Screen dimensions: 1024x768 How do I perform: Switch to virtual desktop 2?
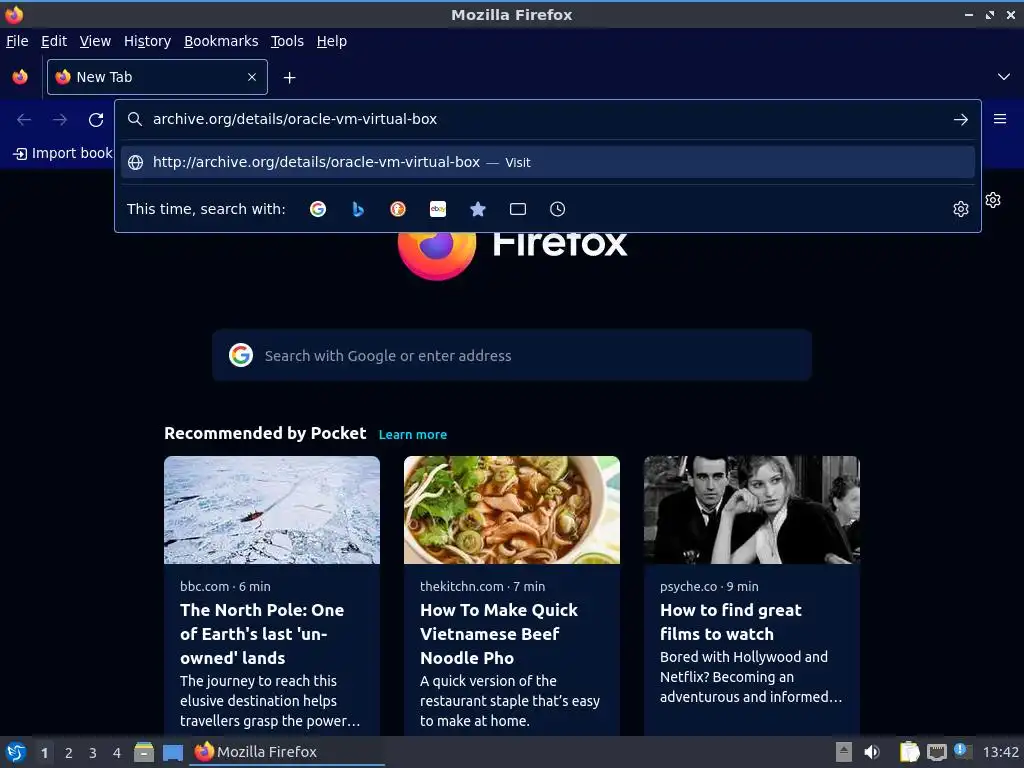pos(69,753)
